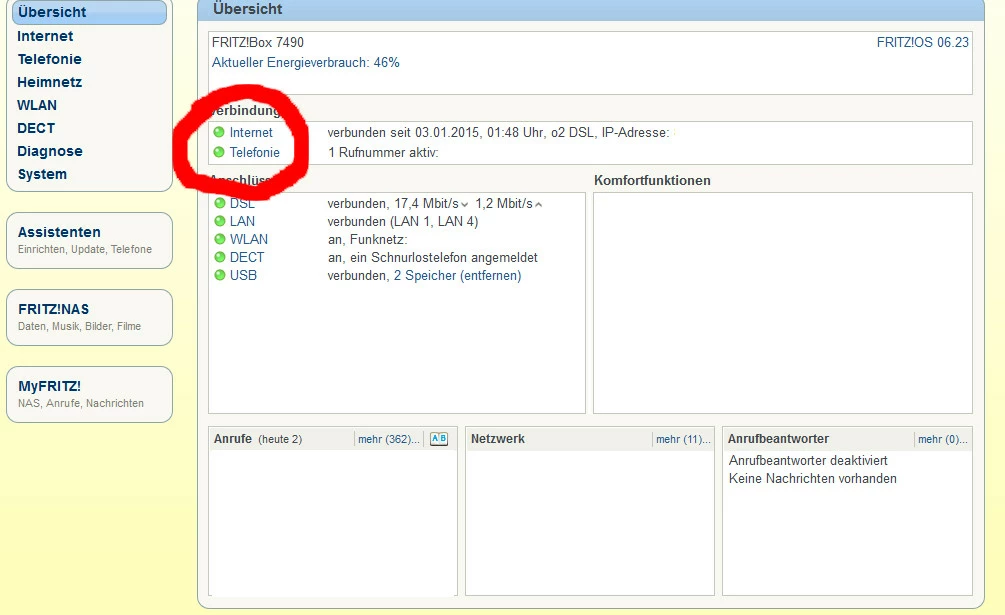
Task: Show more calls via mehr (362)...
Action: 389,439
